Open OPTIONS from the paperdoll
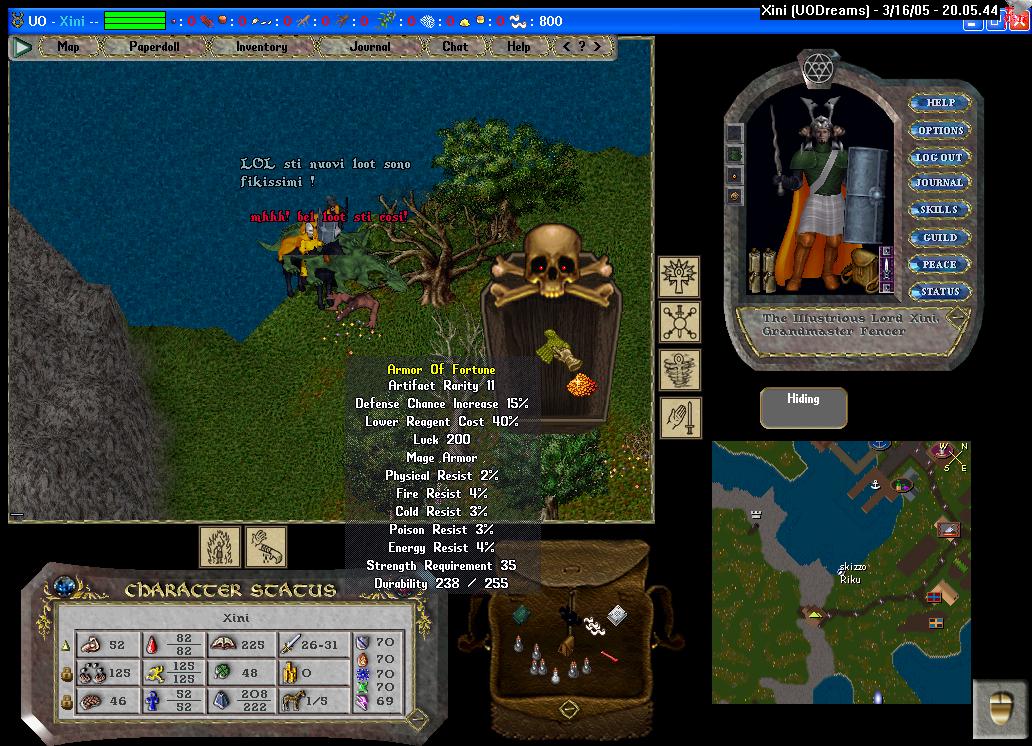The image size is (1032, 746). (x=940, y=130)
